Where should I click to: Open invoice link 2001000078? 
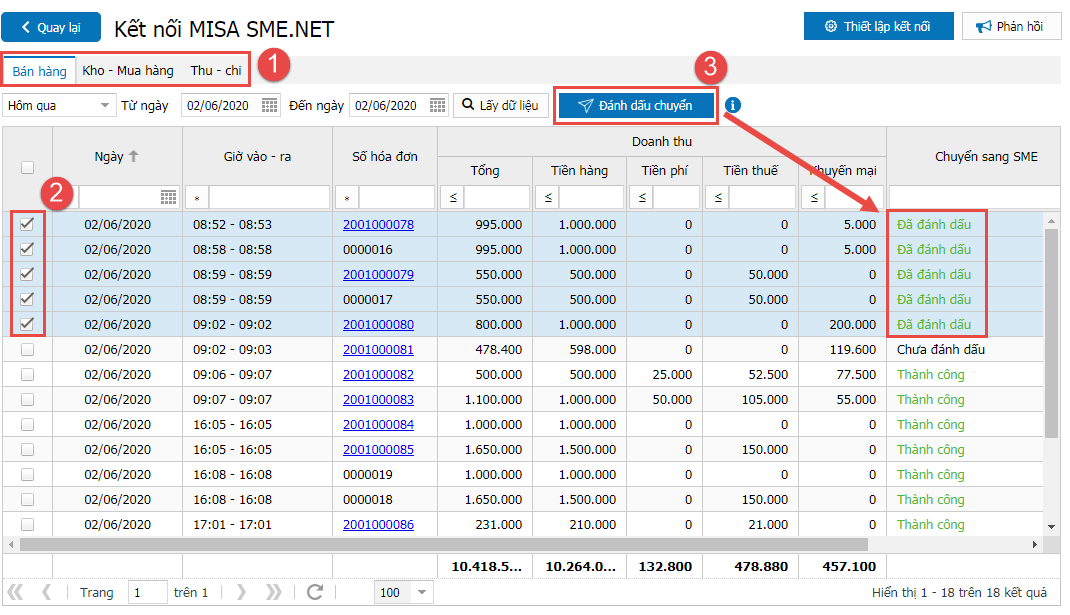point(378,225)
